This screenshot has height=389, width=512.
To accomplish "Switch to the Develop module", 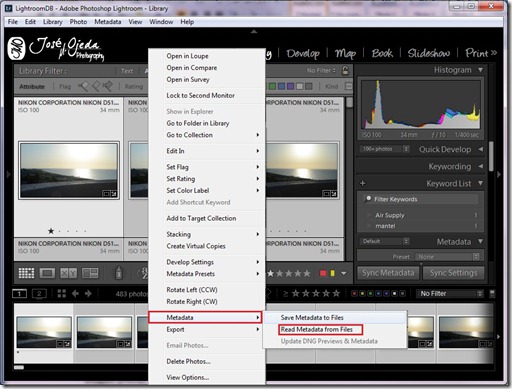I will coord(303,53).
